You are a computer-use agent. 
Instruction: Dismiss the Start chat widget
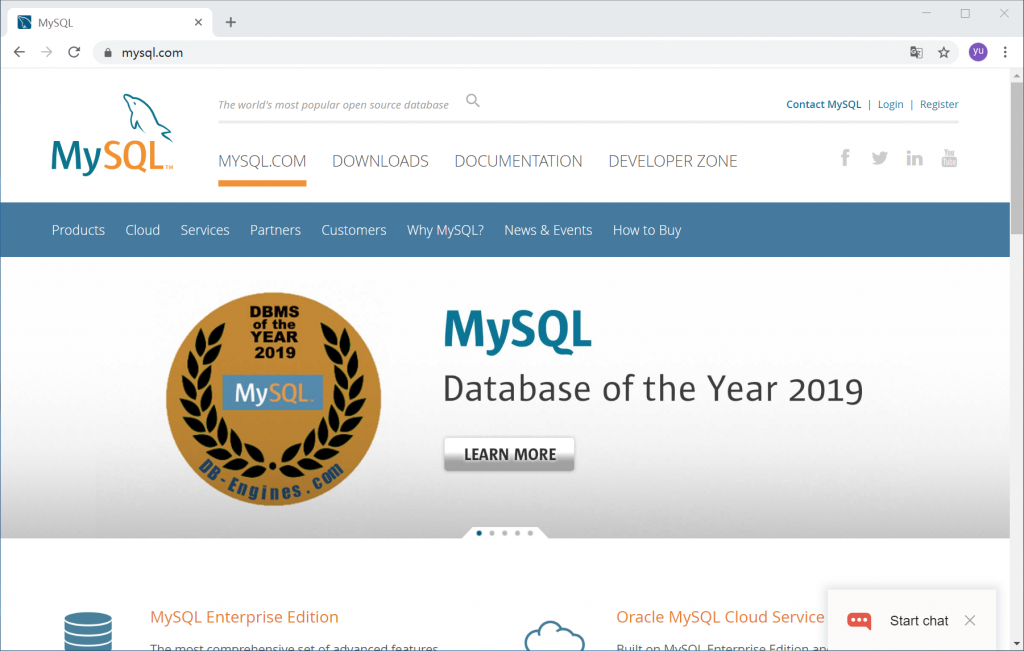coord(969,621)
